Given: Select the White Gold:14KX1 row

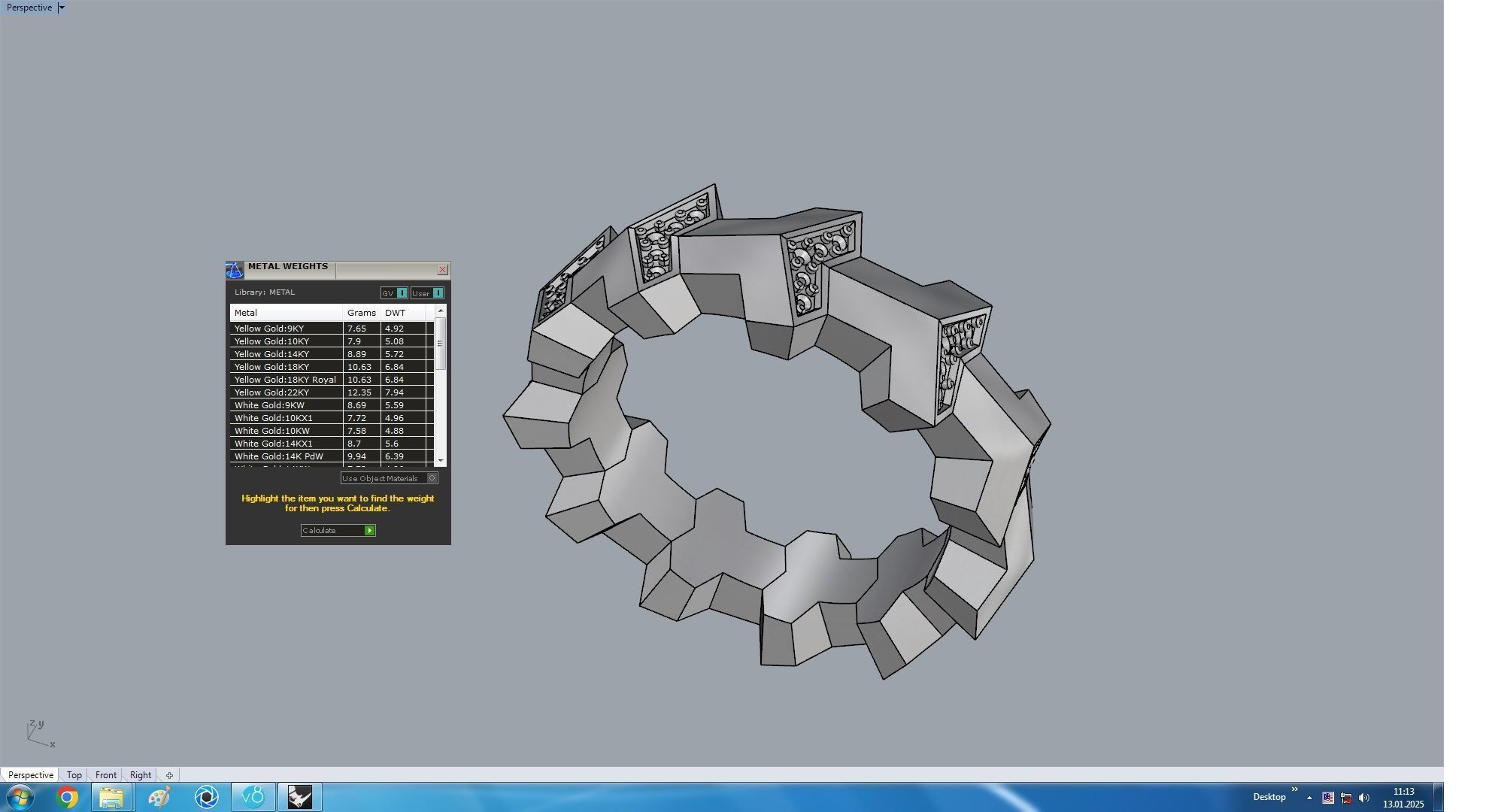Looking at the screenshot, I should pyautogui.click(x=332, y=444).
